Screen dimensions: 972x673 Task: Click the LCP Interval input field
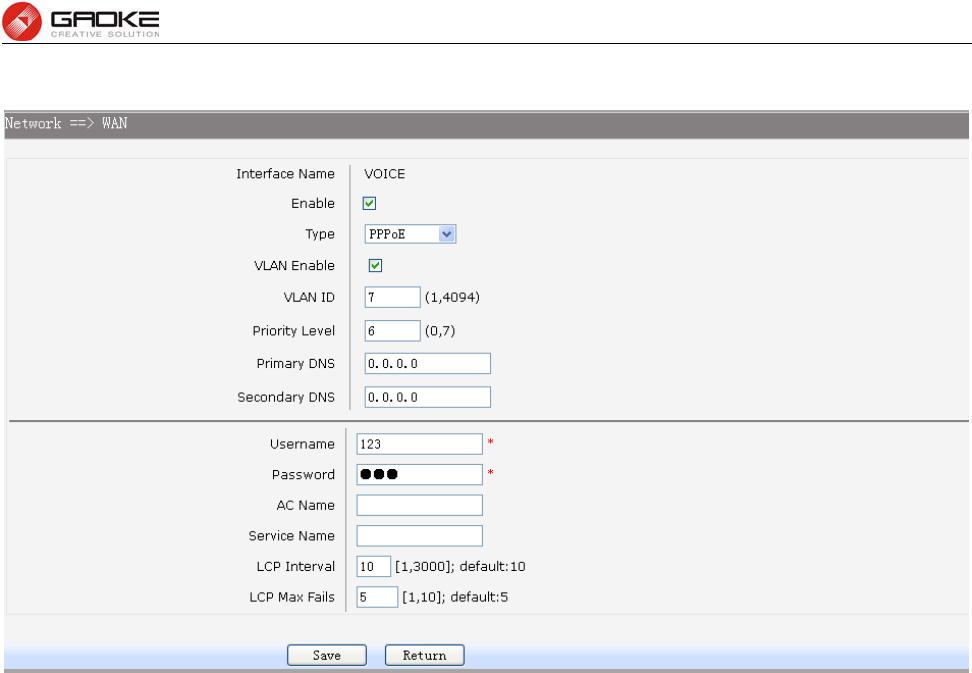[x=374, y=566]
